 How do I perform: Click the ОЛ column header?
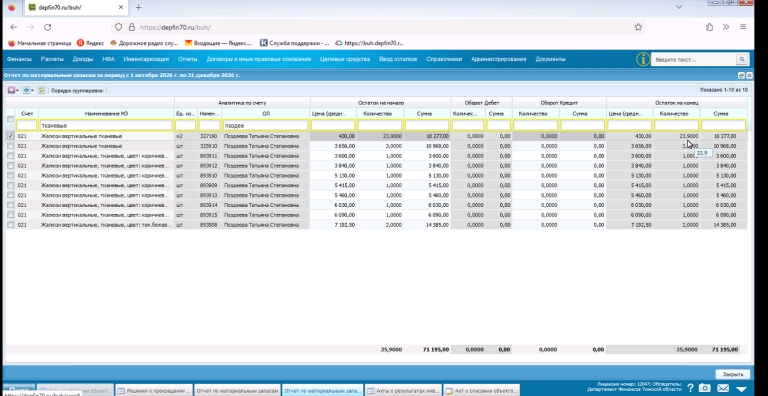coord(266,114)
